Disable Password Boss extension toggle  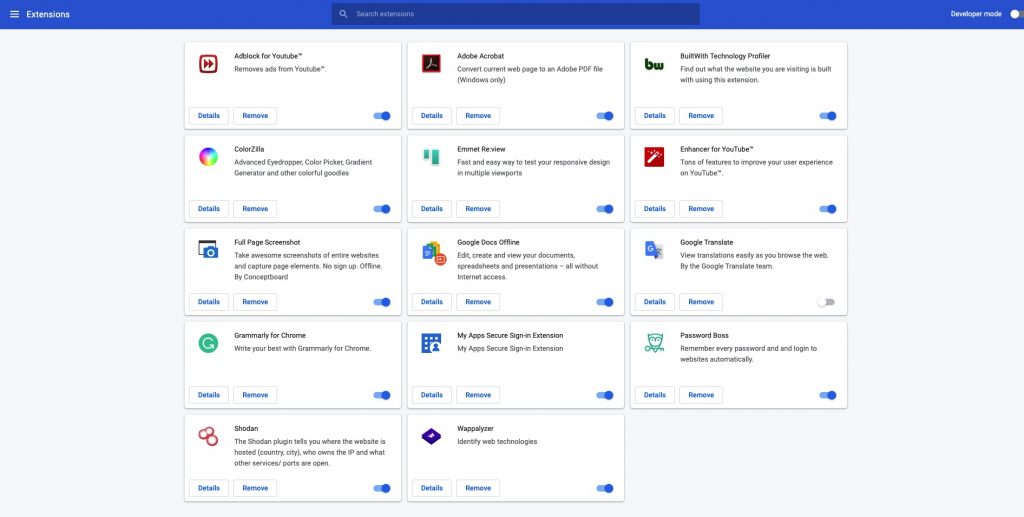[x=827, y=395]
